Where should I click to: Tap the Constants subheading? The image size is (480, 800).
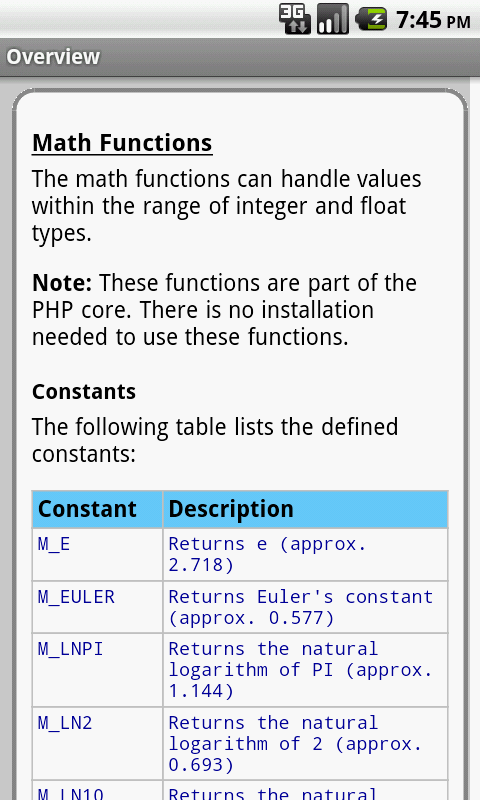84,391
